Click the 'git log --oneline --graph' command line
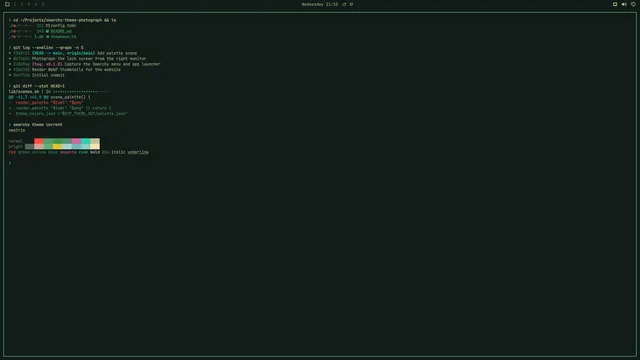Image resolution: width=640 pixels, height=360 pixels. click(48, 47)
